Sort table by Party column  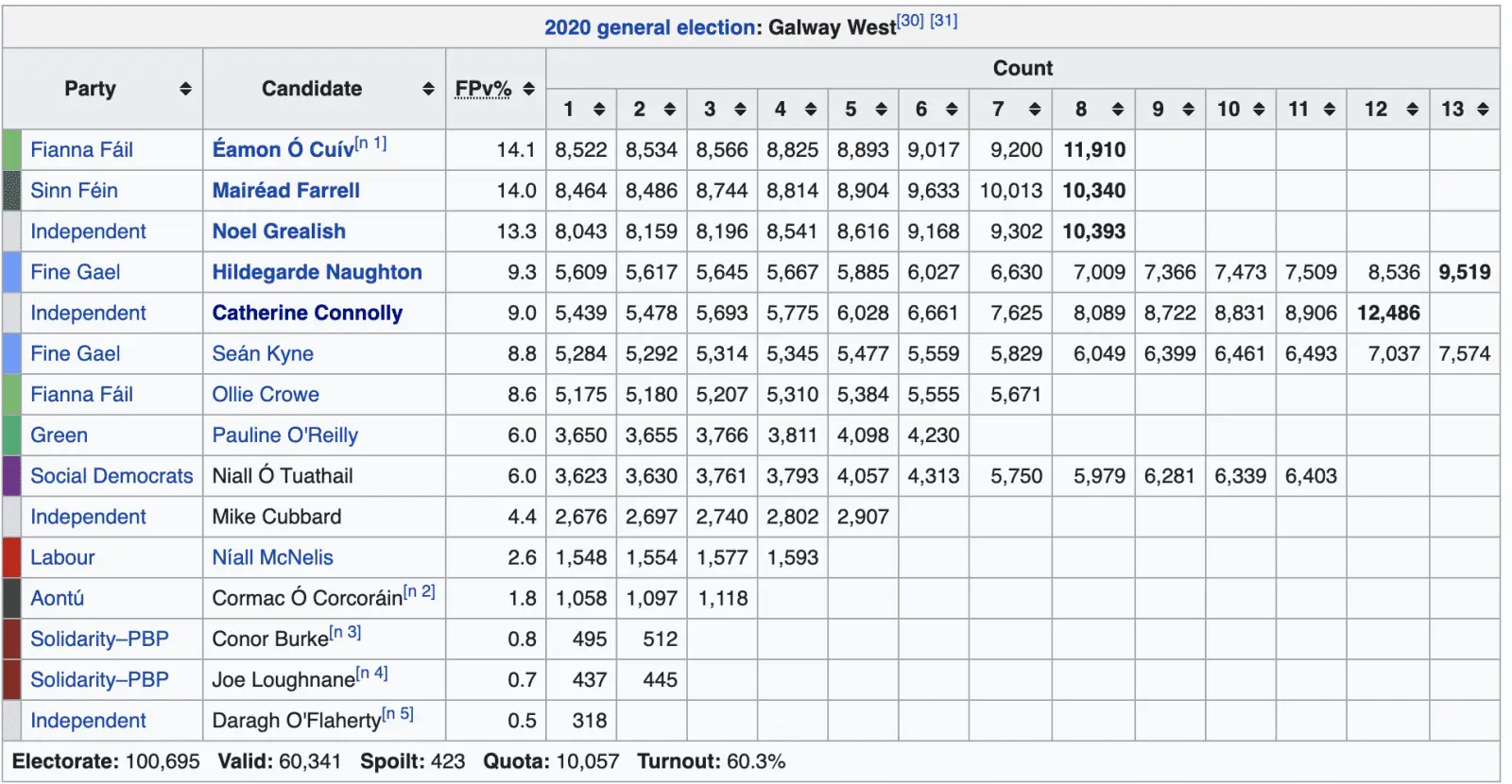tap(185, 89)
